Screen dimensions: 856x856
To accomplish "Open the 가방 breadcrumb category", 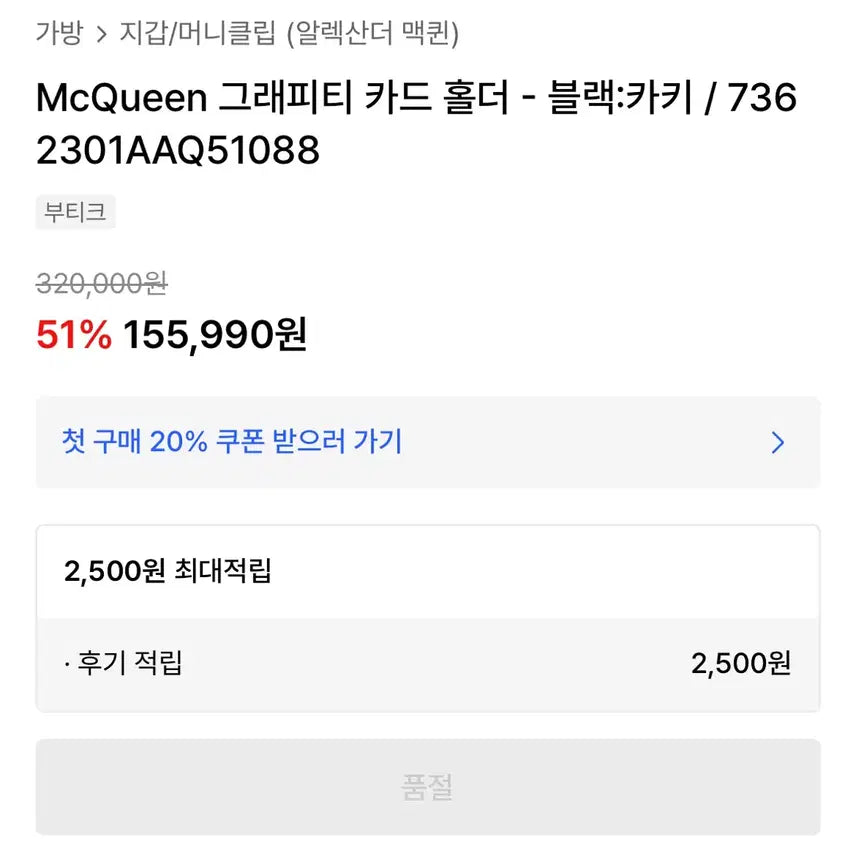I will pyautogui.click(x=58, y=34).
